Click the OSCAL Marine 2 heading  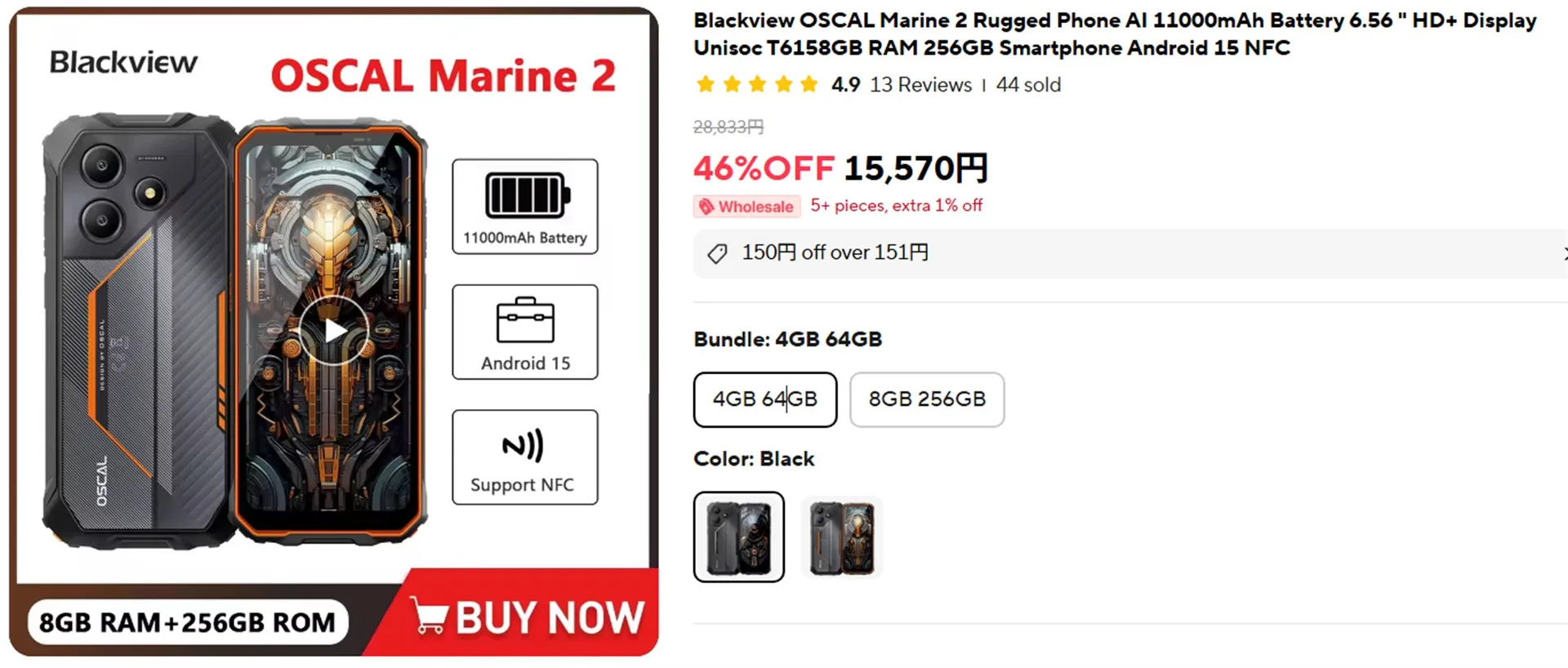443,77
